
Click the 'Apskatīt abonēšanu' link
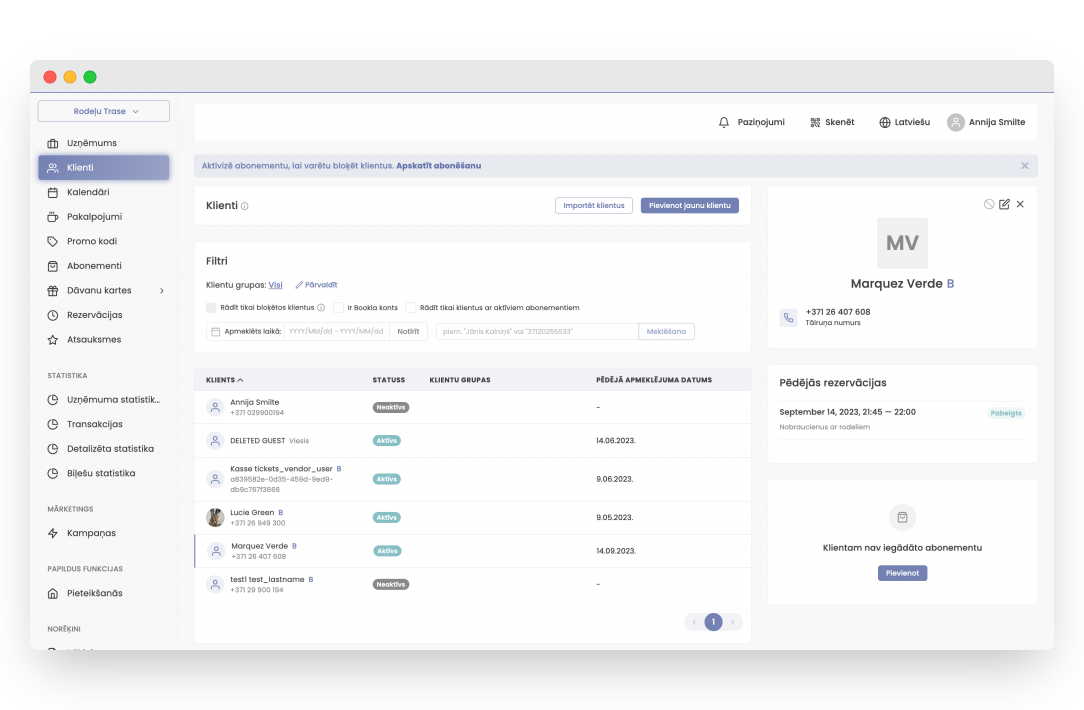438,166
